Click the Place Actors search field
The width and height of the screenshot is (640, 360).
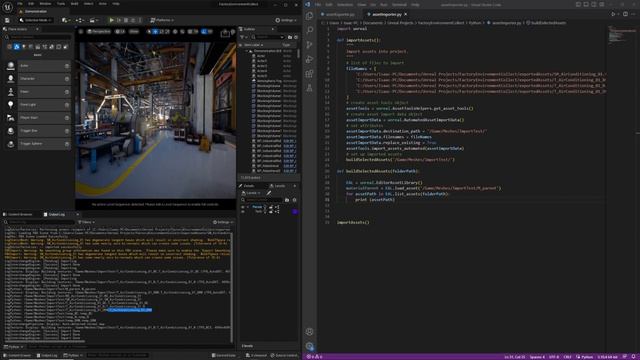pyautogui.click(x=38, y=37)
